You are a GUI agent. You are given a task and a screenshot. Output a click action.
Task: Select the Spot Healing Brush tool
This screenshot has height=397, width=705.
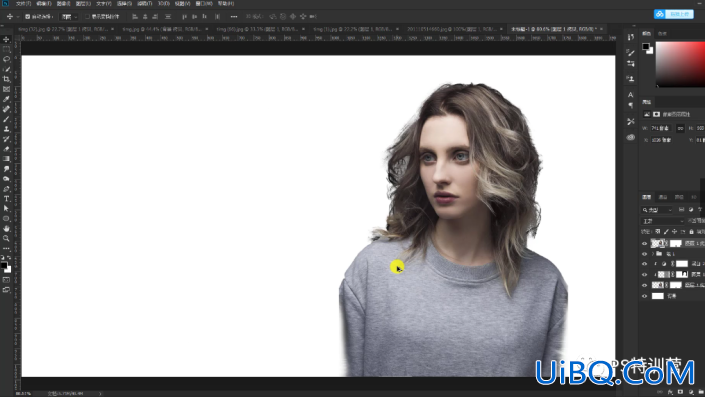(6, 109)
